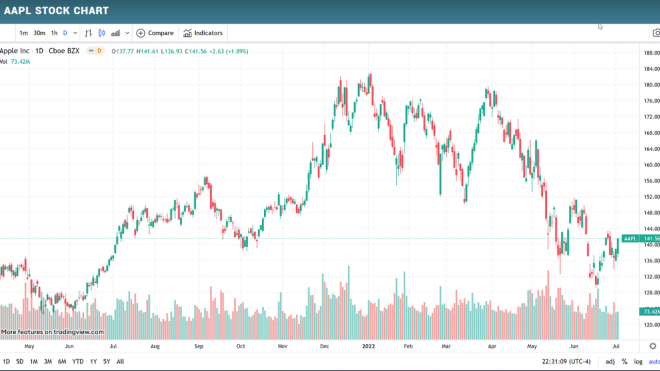Click the Apple Inc symbol title
Viewport: 660px width, 371px height.
(15, 51)
